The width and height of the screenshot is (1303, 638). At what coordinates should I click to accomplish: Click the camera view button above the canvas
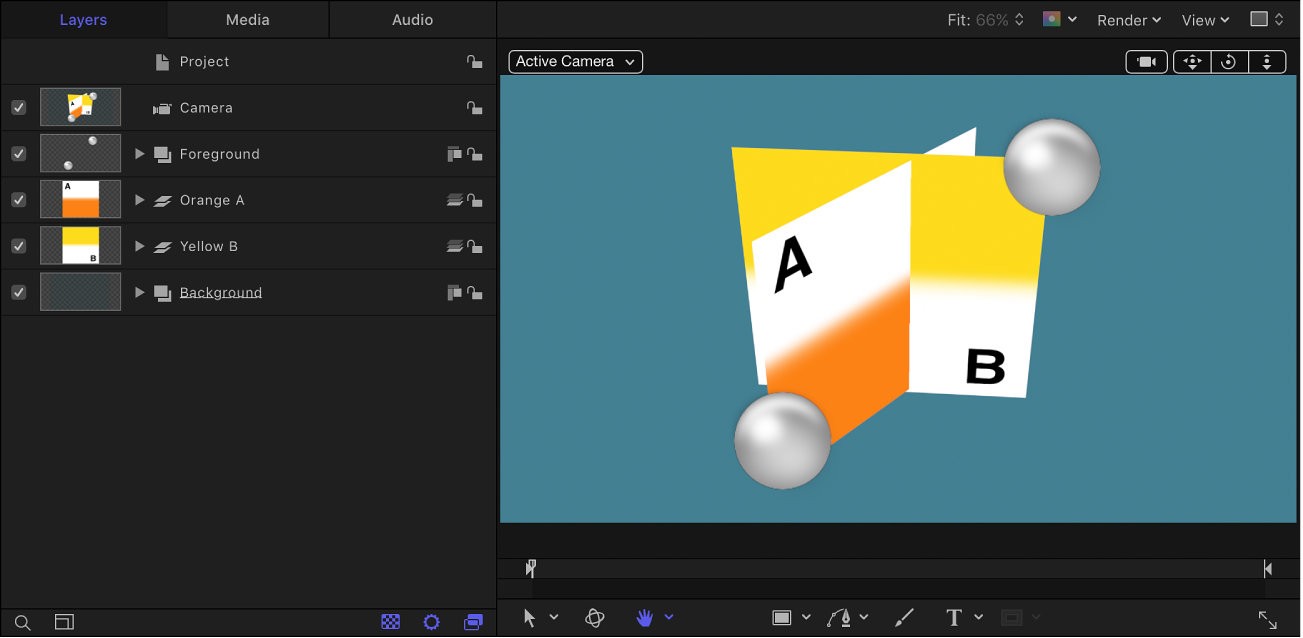[1146, 61]
